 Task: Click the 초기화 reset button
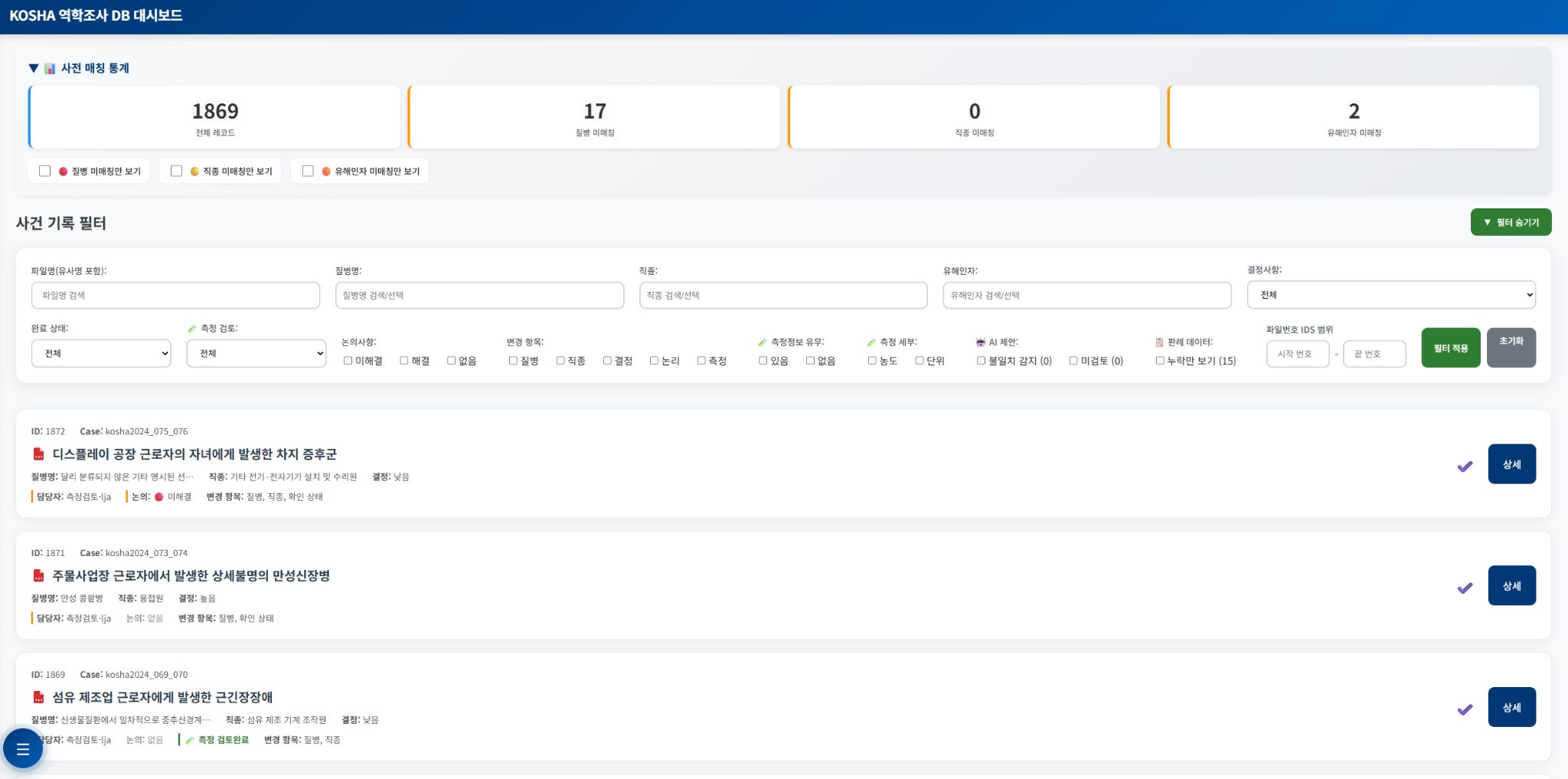pos(1511,348)
